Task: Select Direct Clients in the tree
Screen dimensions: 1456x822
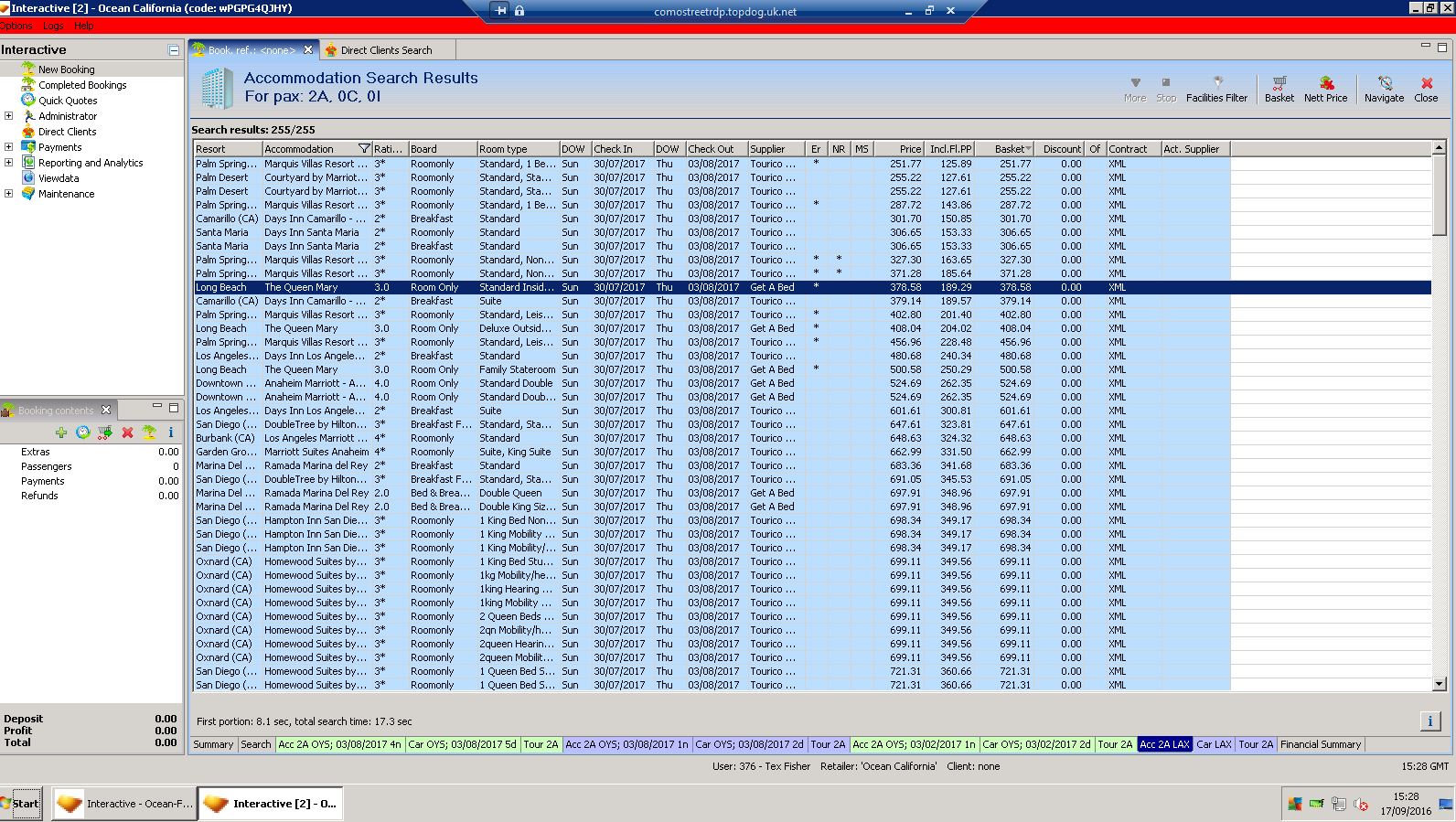Action: [x=67, y=132]
